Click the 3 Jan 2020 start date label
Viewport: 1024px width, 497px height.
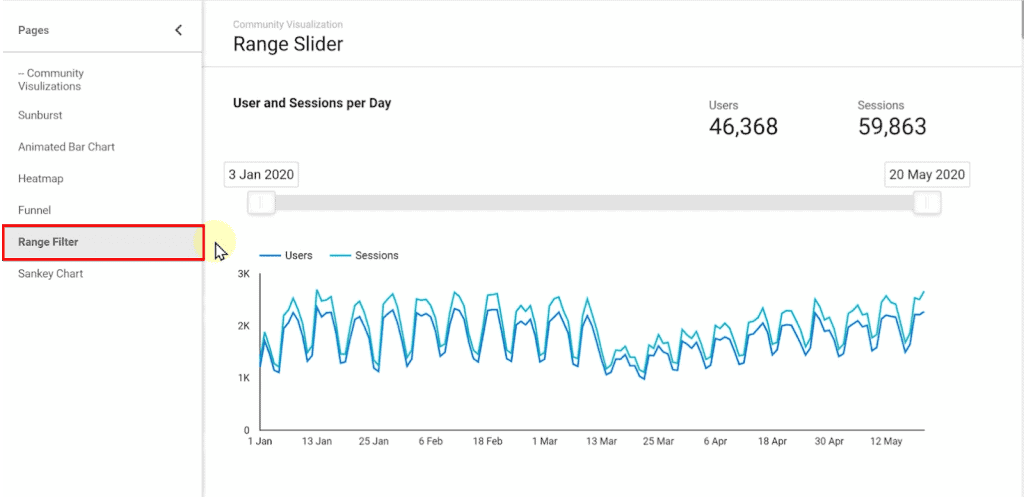point(261,175)
